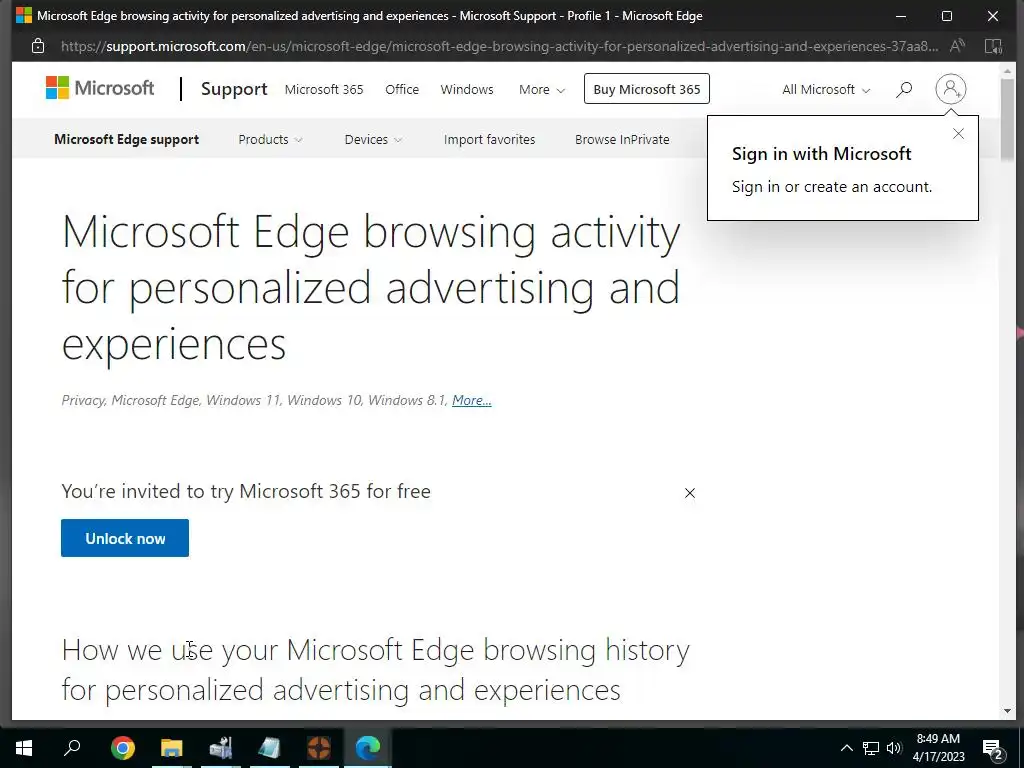View site information lock icon in address bar
This screenshot has height=768, width=1024.
click(38, 46)
